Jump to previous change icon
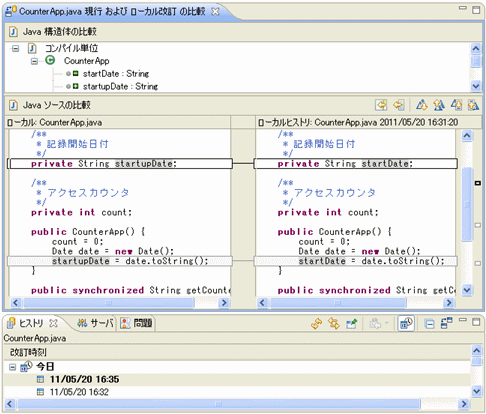This screenshot has height=414, width=486. coord(473,105)
